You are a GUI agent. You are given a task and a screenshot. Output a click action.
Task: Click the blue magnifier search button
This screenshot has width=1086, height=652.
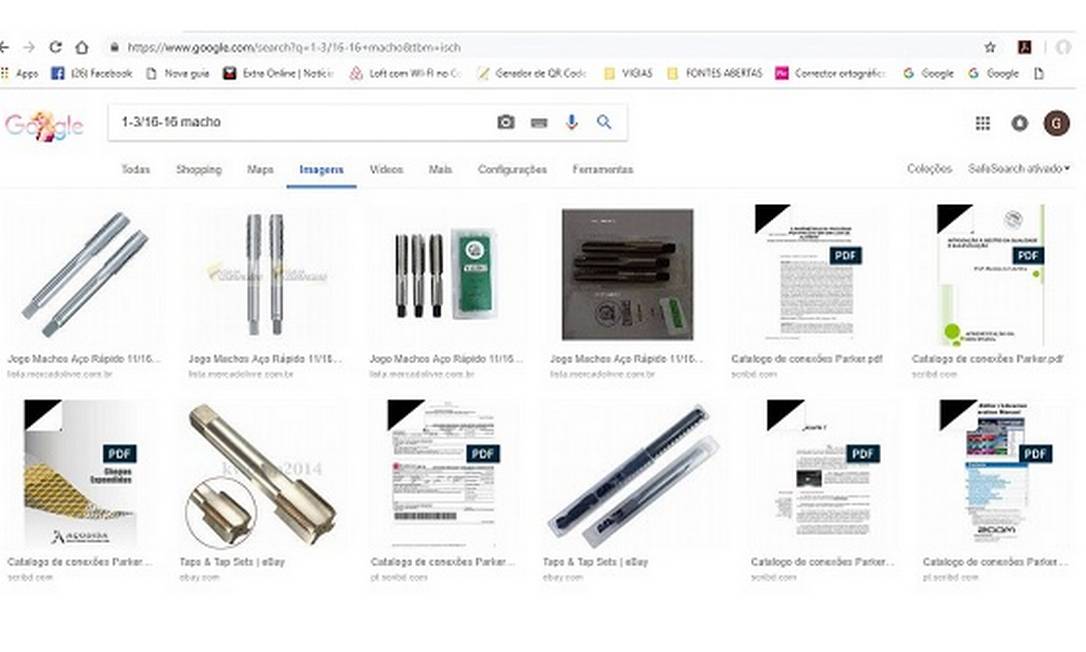tap(604, 122)
